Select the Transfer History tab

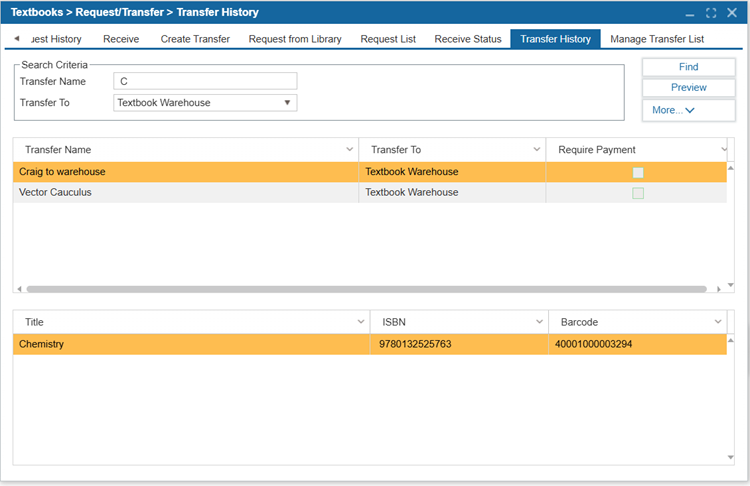tap(555, 39)
